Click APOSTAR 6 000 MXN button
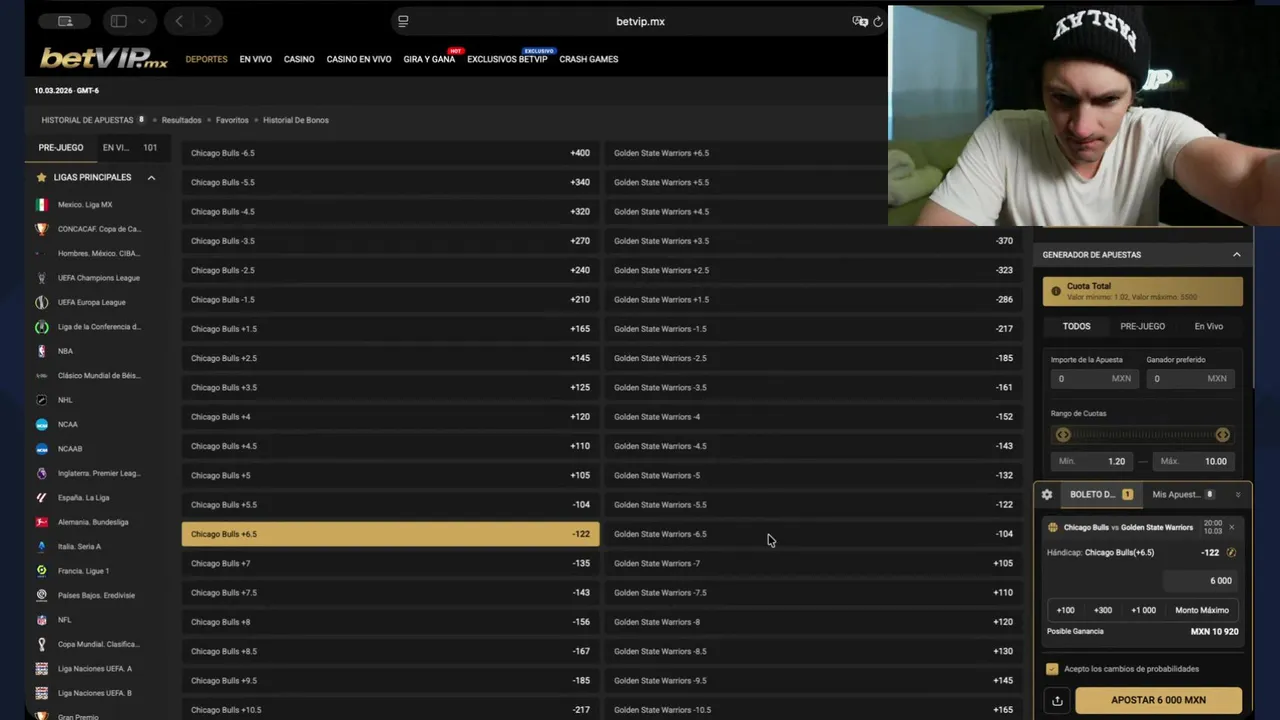The width and height of the screenshot is (1280, 720). tap(1159, 700)
